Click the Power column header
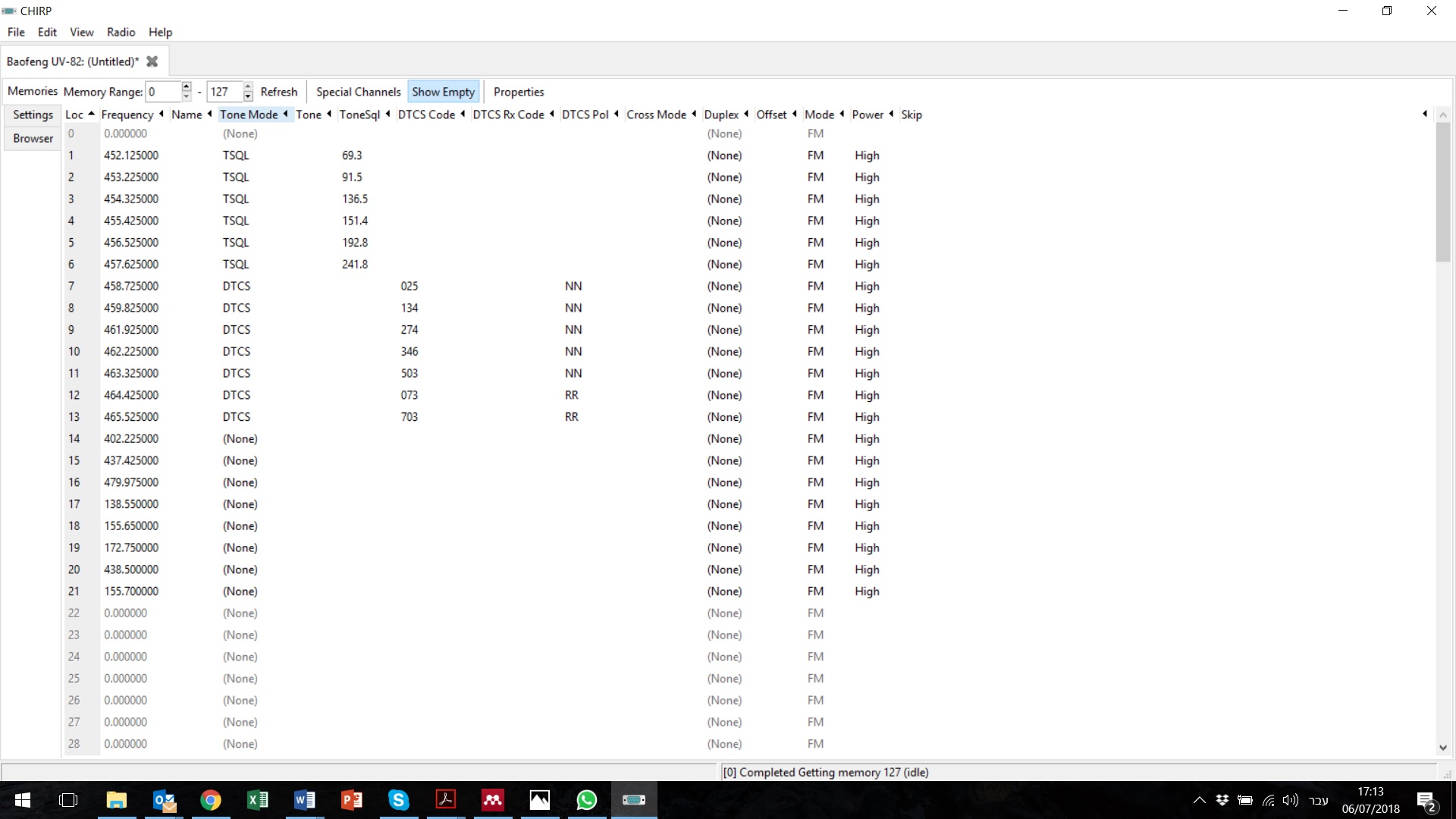Screen dimensions: 1456x819 867,115
